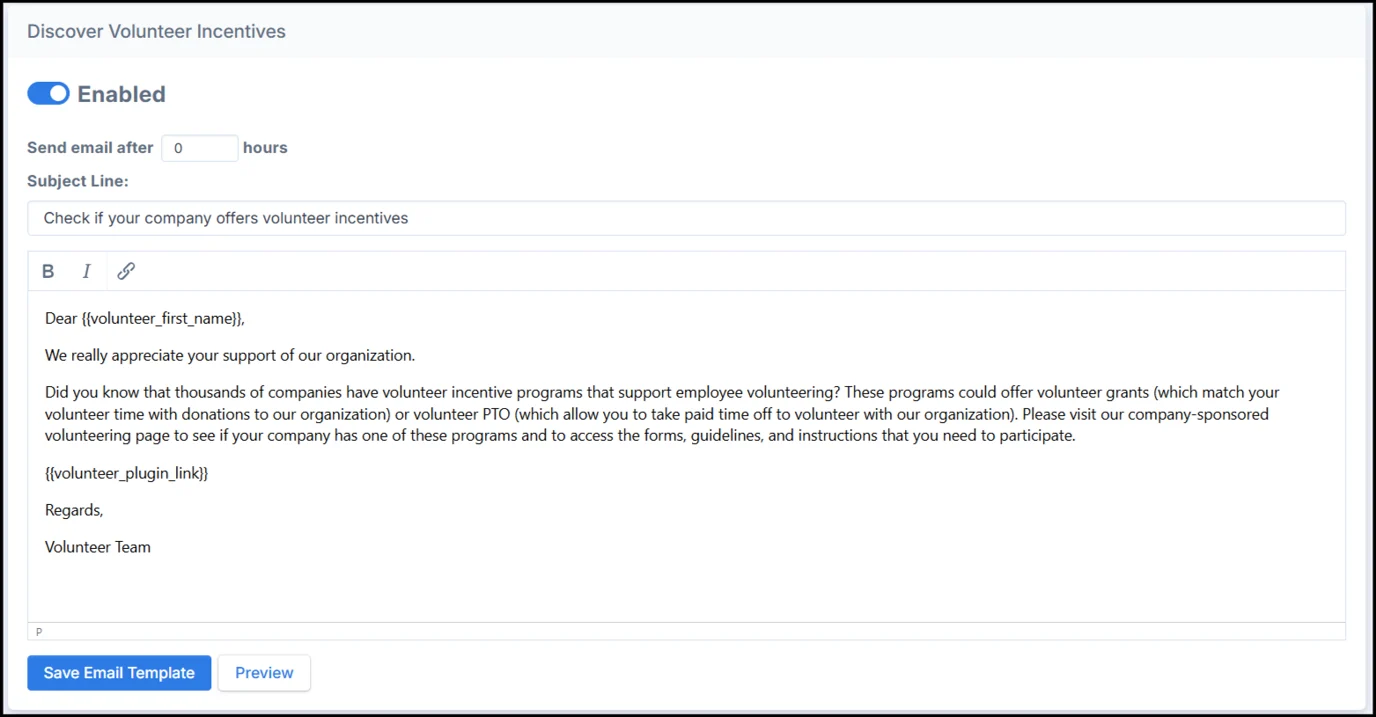Click the Subject Line label
Screen dimensions: 1376x717
point(78,181)
